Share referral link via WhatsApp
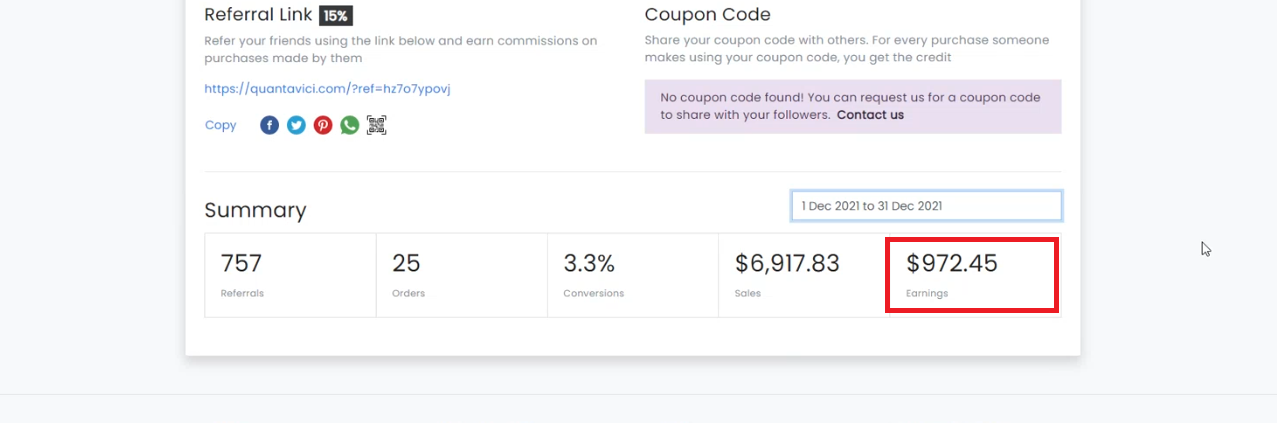 pyautogui.click(x=349, y=125)
